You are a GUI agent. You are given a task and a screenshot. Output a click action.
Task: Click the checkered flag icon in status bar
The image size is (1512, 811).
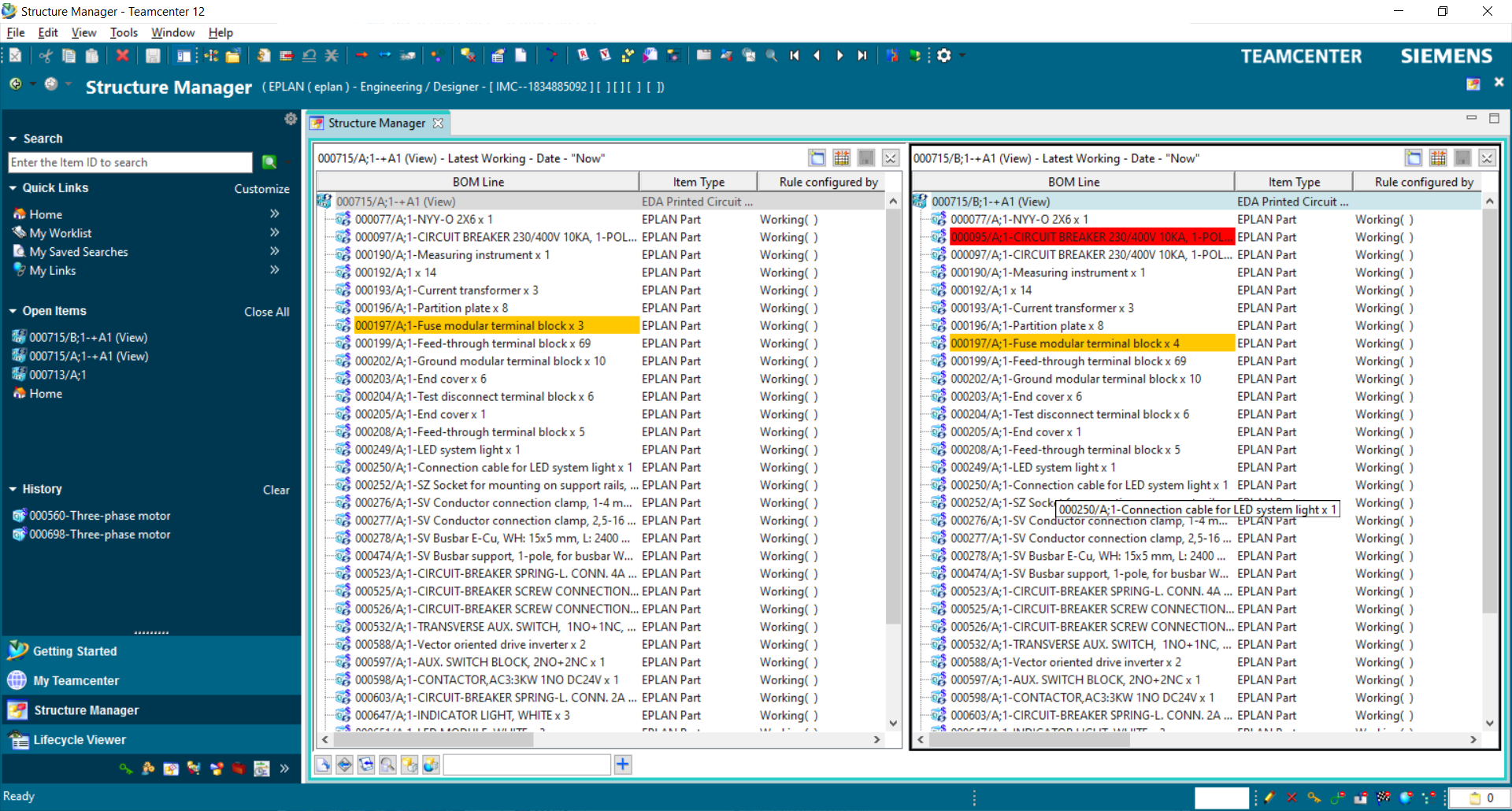(x=1383, y=798)
